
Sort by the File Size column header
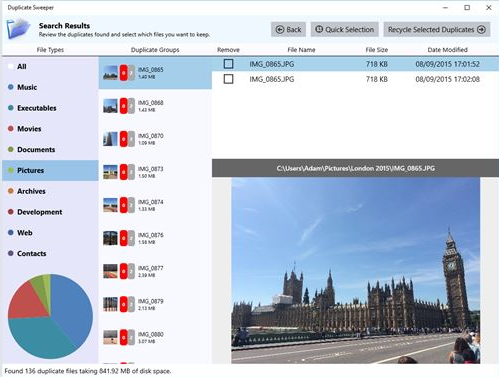coord(377,50)
